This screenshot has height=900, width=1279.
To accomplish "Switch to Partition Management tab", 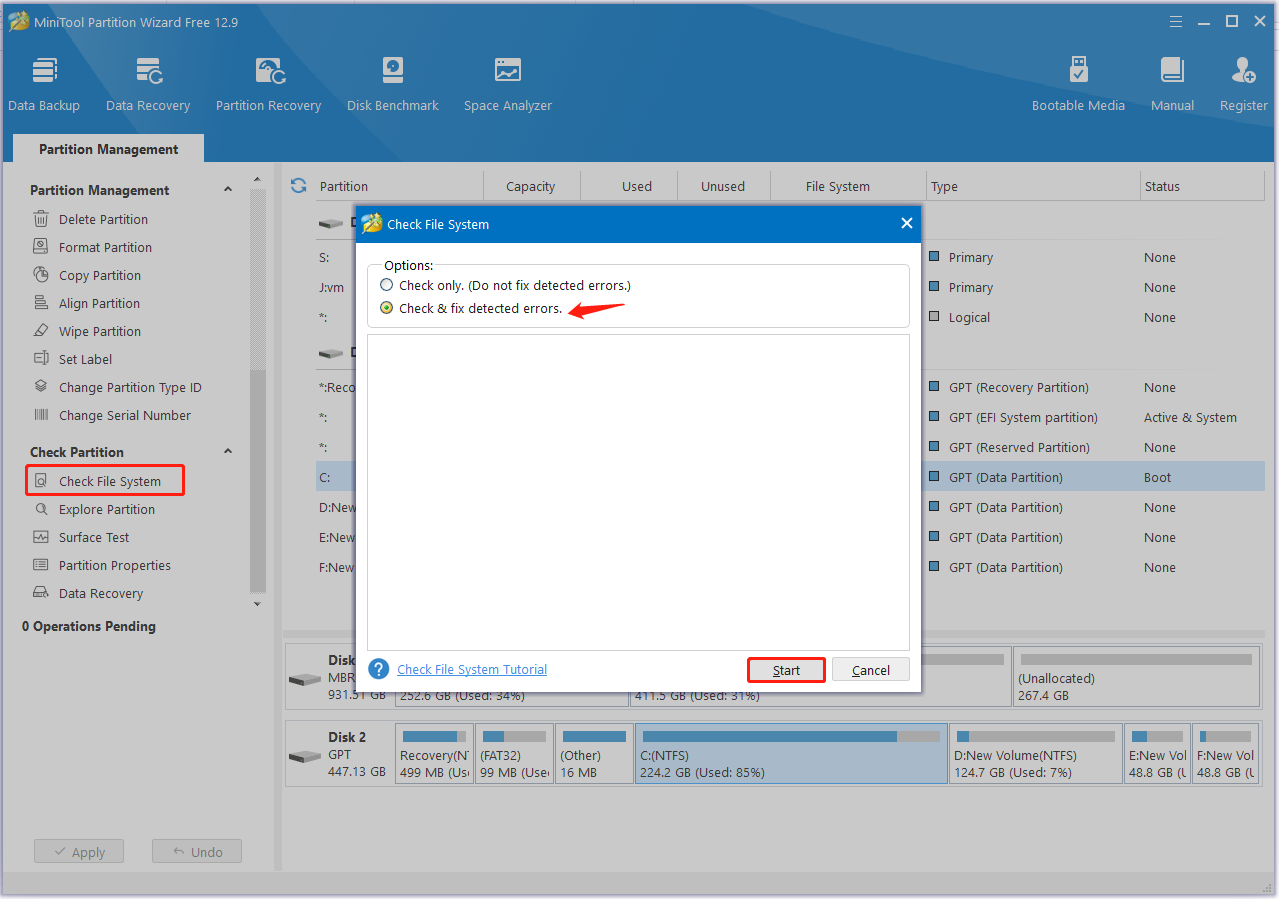I will (x=108, y=149).
